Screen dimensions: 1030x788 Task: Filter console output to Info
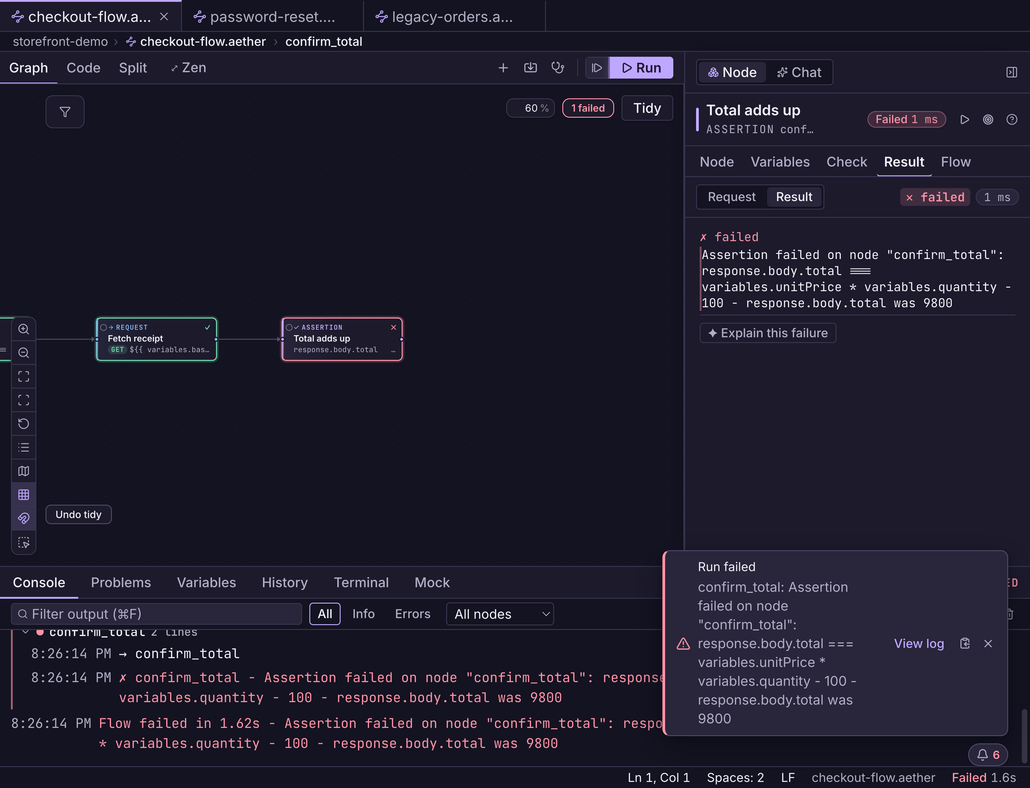coord(363,614)
